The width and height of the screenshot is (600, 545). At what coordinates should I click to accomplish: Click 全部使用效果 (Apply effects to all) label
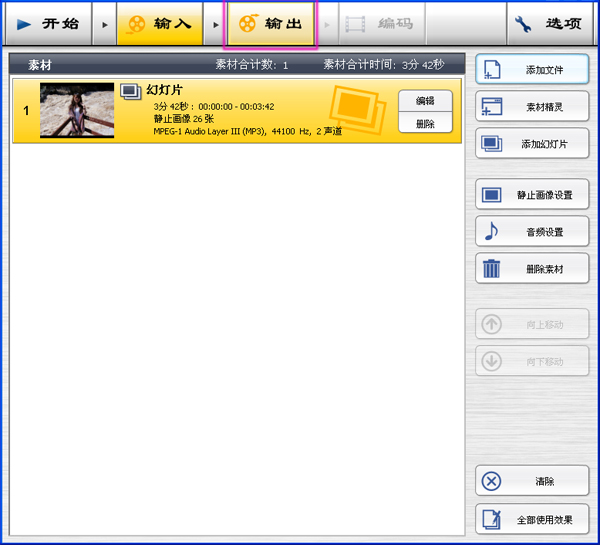[545, 520]
